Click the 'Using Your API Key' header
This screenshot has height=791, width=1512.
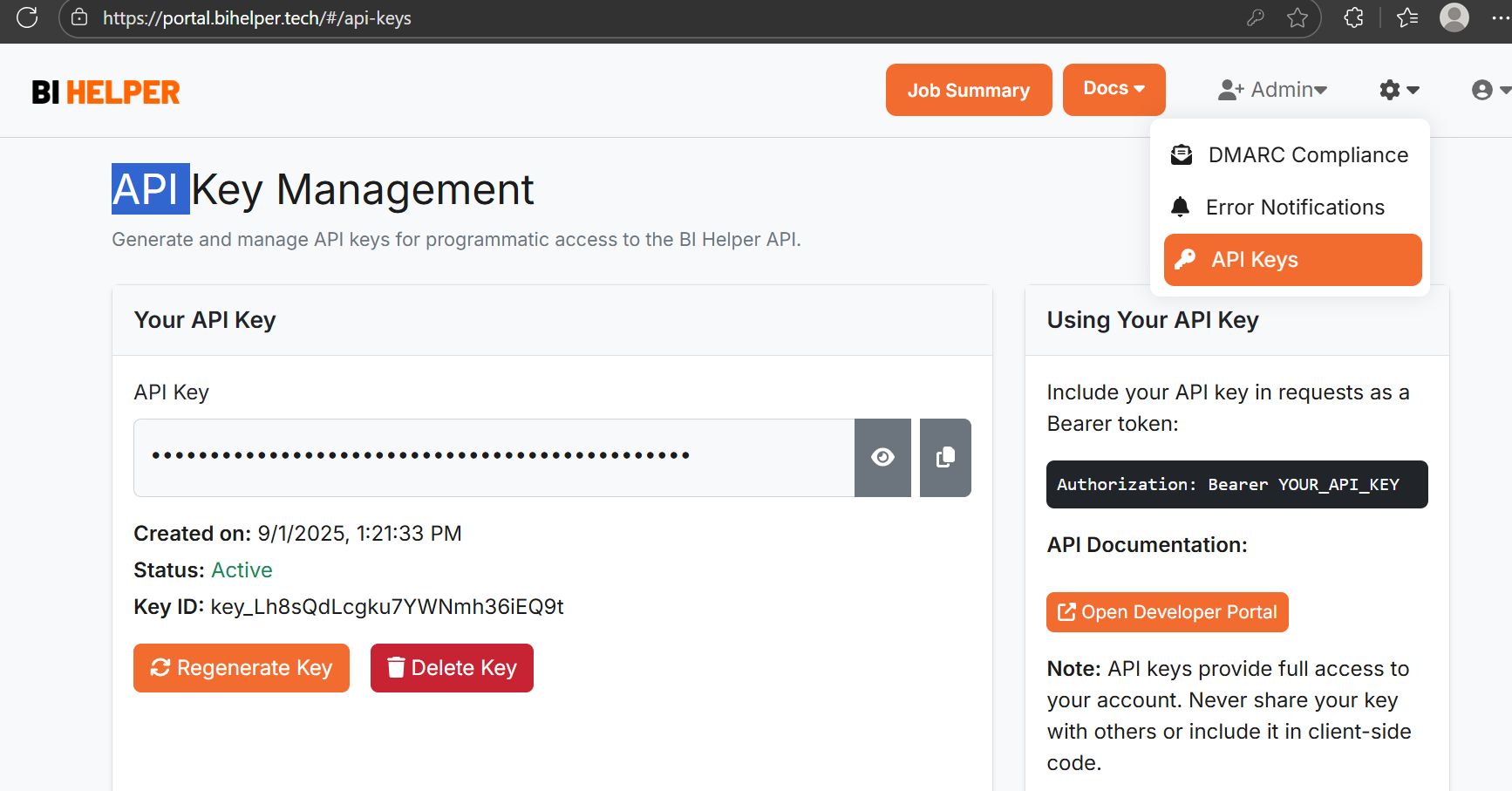(1237, 320)
